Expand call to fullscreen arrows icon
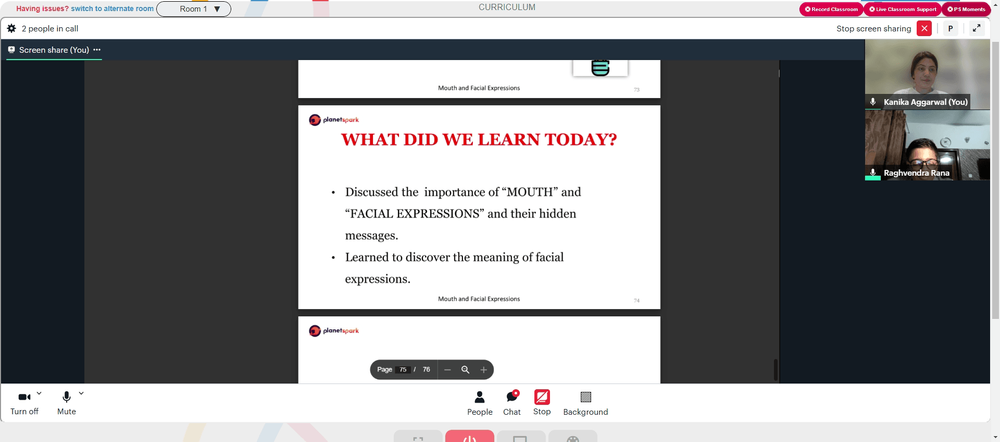 pyautogui.click(x=976, y=29)
